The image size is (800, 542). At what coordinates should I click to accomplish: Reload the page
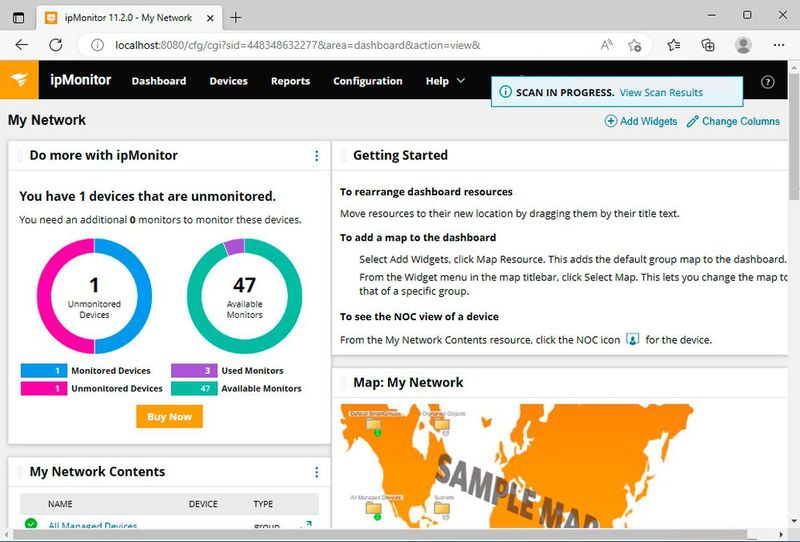tap(56, 45)
